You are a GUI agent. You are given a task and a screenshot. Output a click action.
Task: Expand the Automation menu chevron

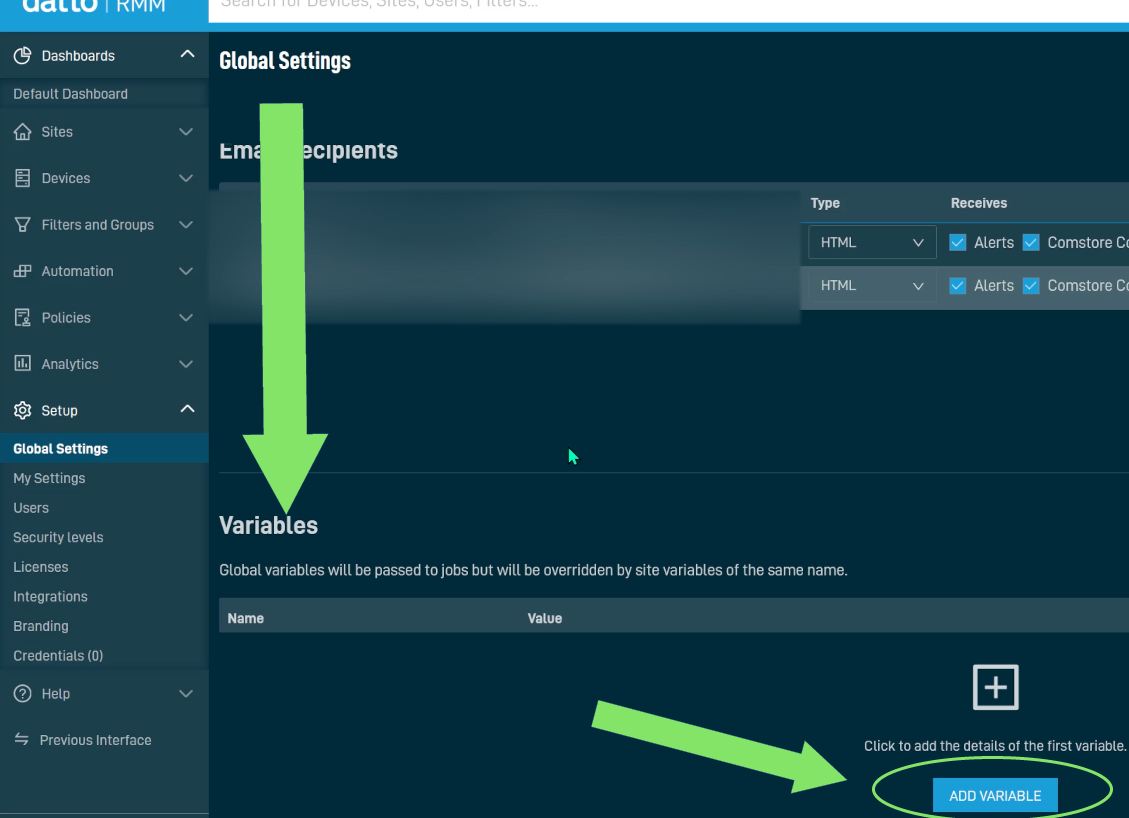pos(186,271)
